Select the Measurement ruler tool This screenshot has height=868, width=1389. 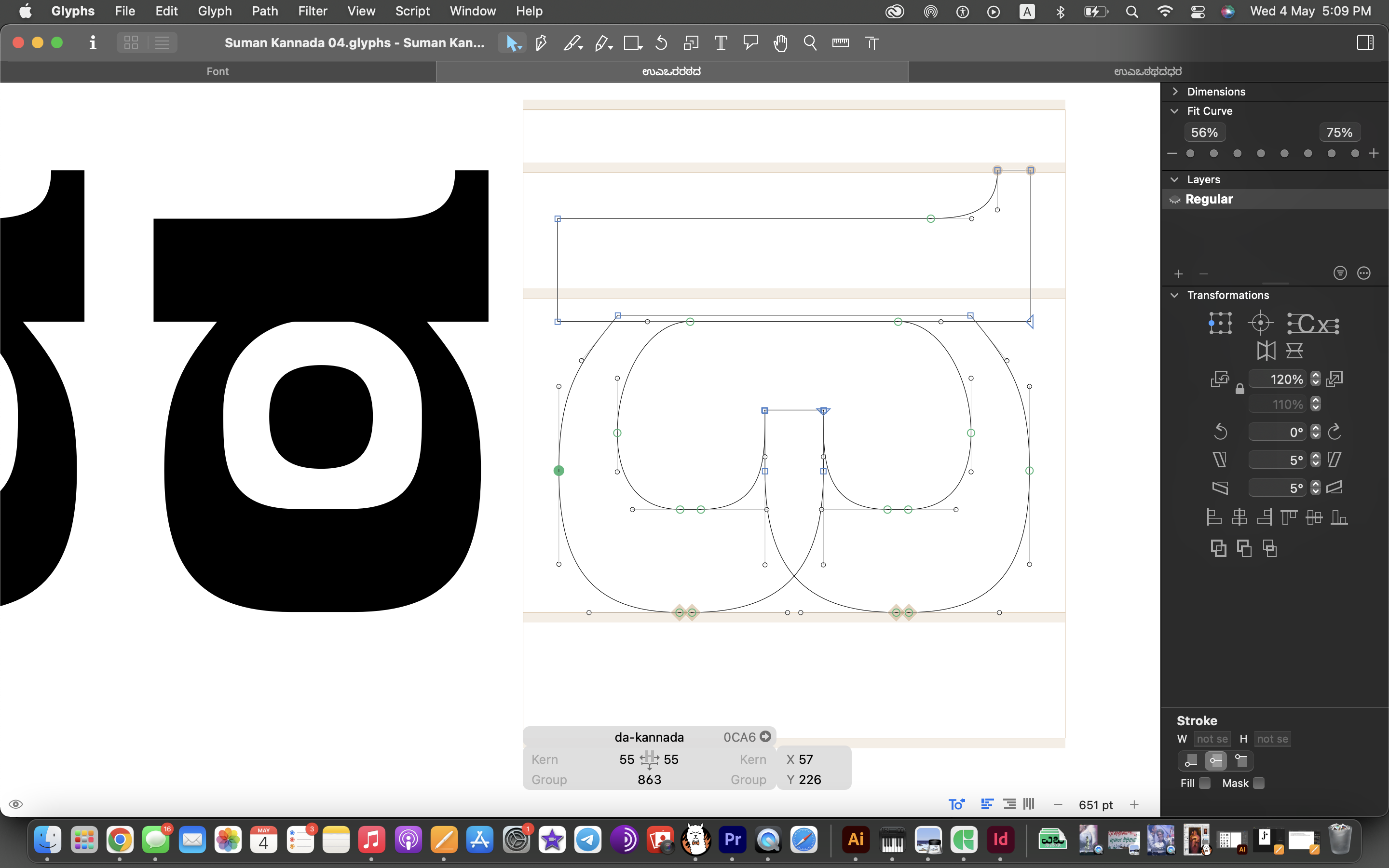click(840, 43)
